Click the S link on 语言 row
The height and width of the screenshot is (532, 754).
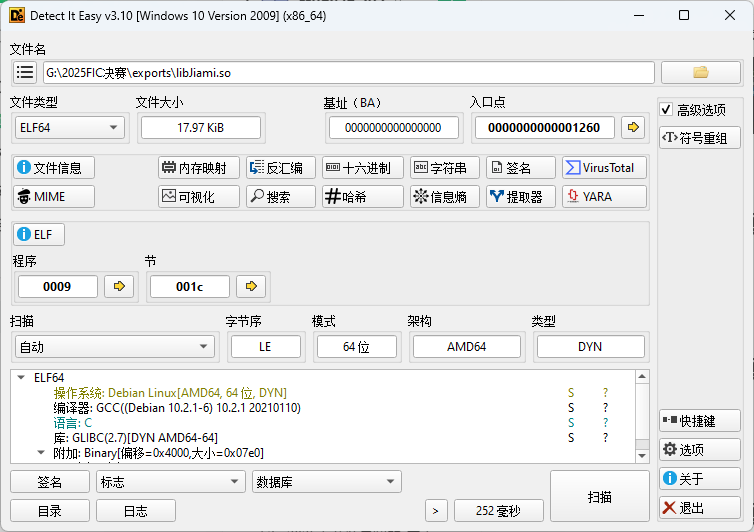pyautogui.click(x=571, y=423)
